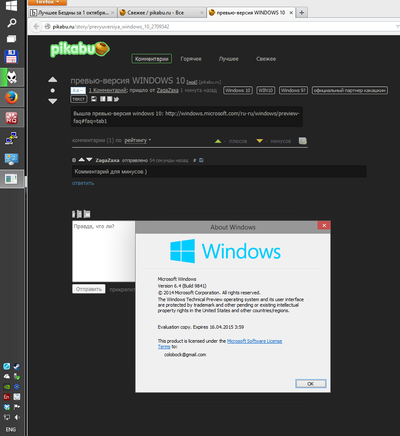Go back with the browser back arrow

36,26
